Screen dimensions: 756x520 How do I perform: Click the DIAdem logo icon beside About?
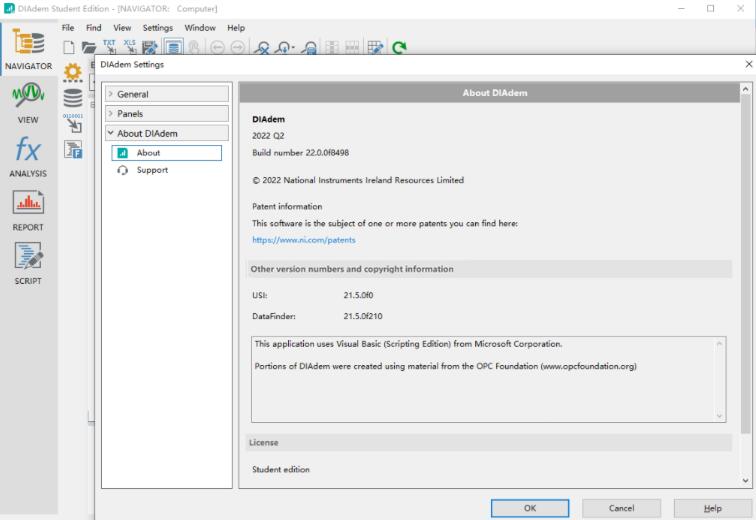click(x=122, y=153)
